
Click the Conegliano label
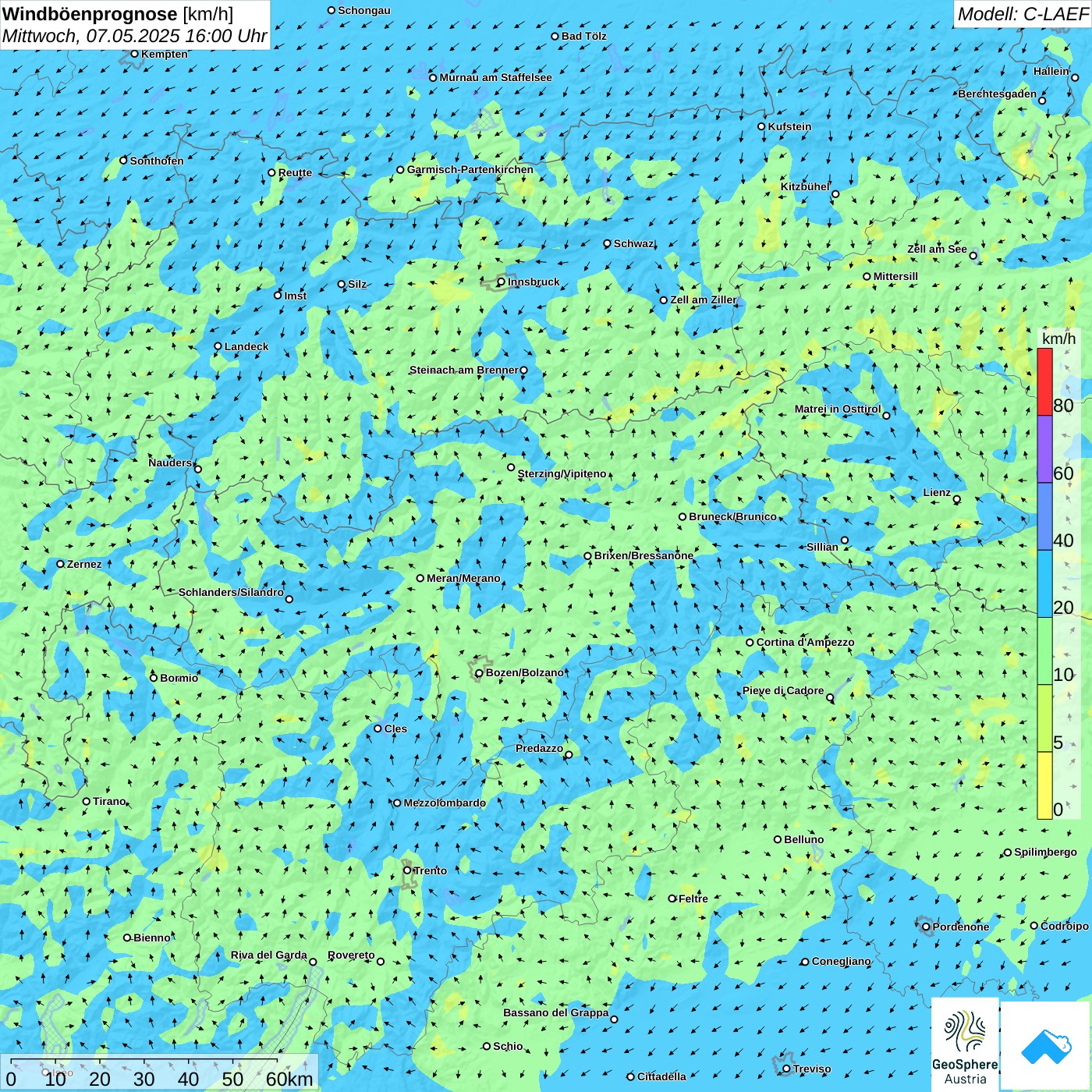point(841,961)
